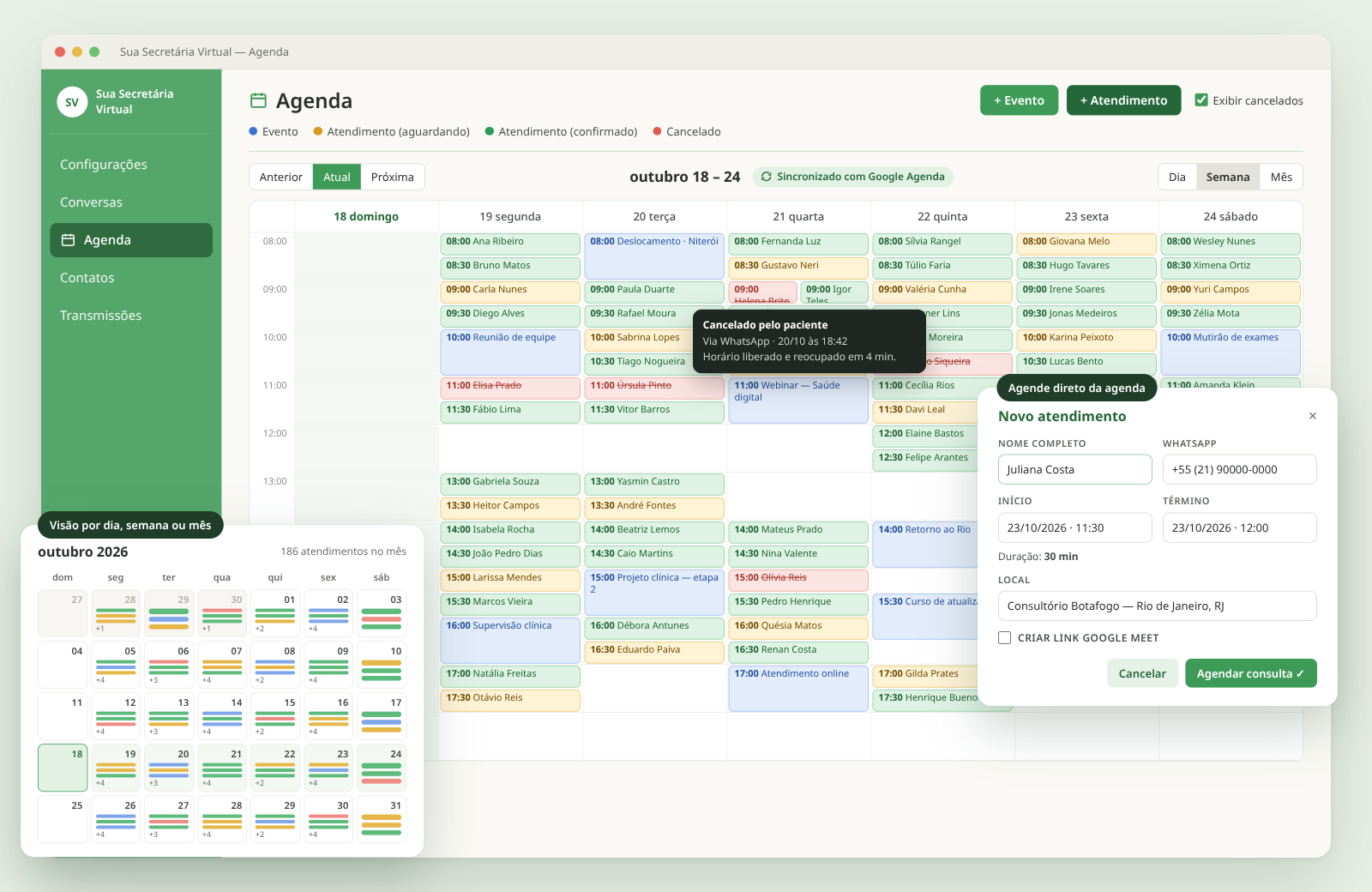Go to Conversas in the sidebar
Screen dimensions: 1372x892
(131, 202)
